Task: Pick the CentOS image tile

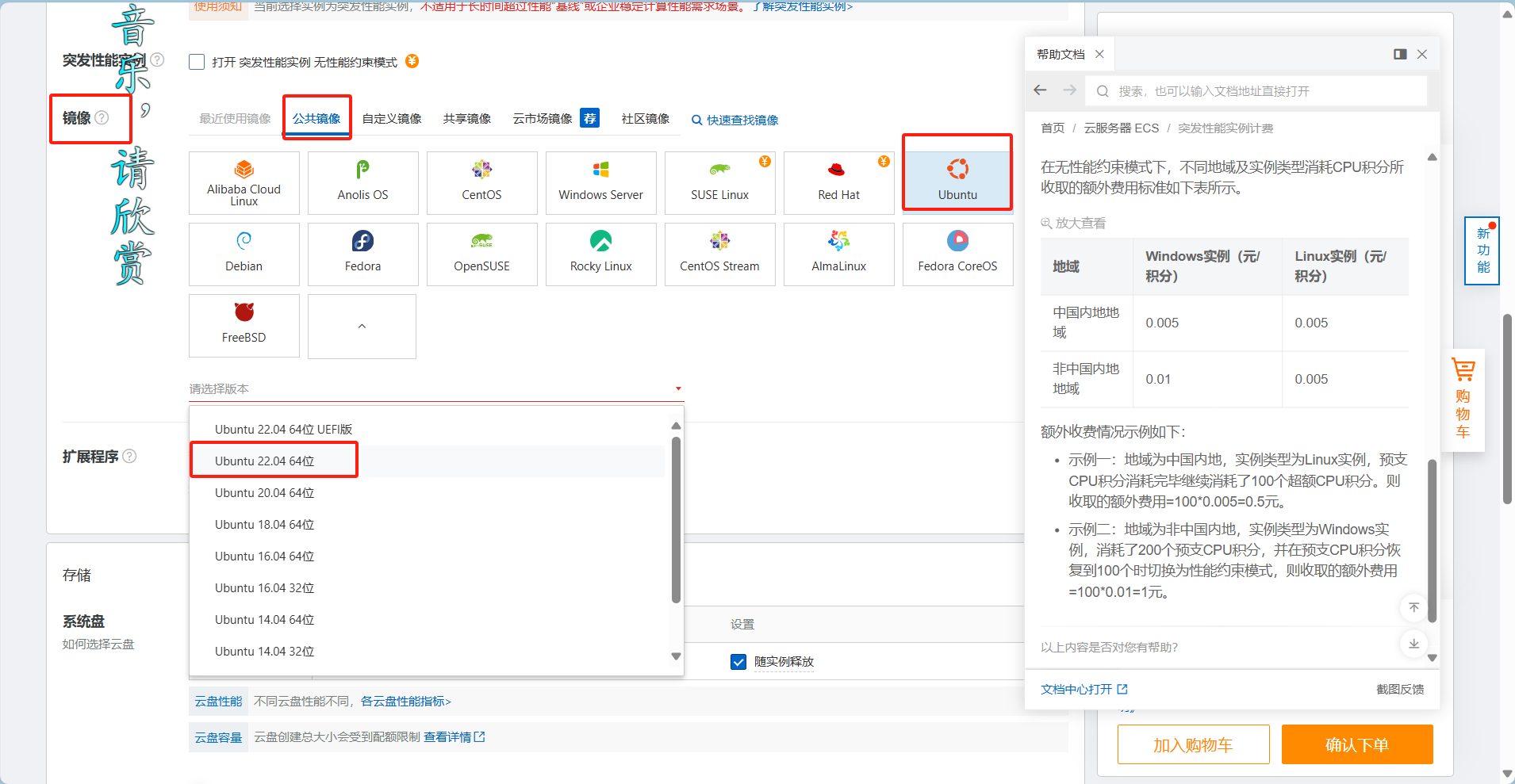Action: coord(482,183)
